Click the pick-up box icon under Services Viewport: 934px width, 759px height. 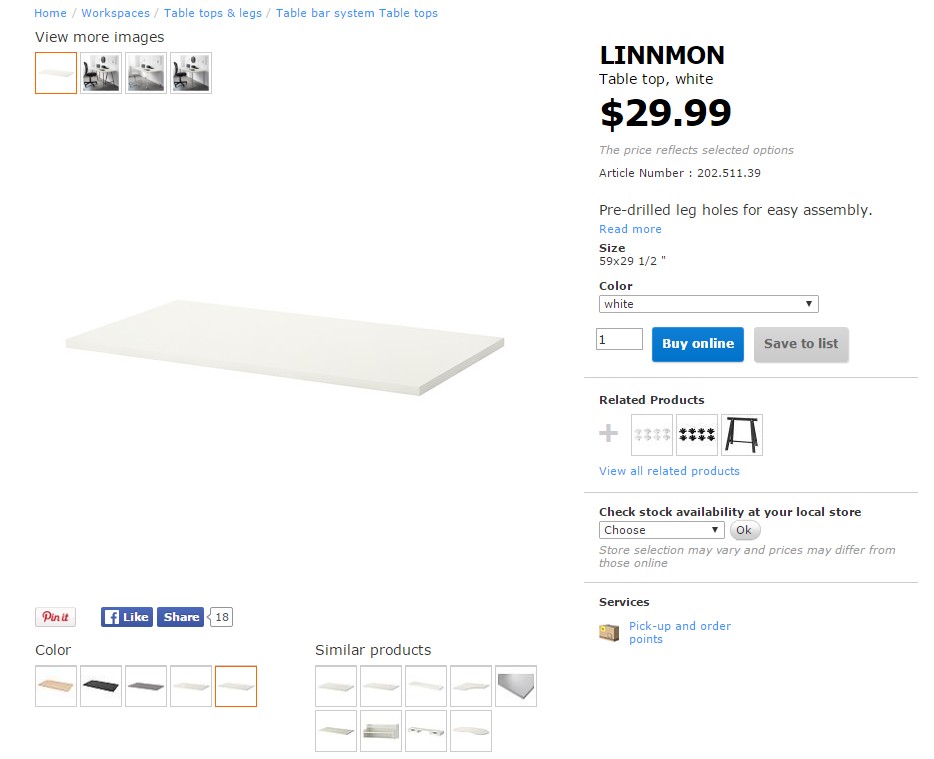[x=609, y=633]
